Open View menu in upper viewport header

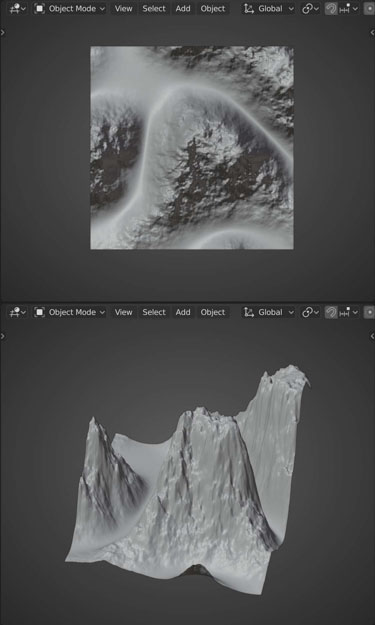[x=124, y=8]
